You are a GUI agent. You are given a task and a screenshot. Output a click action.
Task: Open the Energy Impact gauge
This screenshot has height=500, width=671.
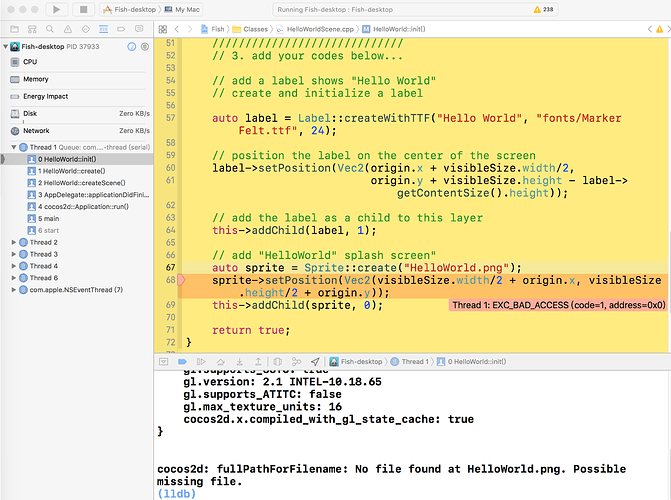pyautogui.click(x=77, y=96)
